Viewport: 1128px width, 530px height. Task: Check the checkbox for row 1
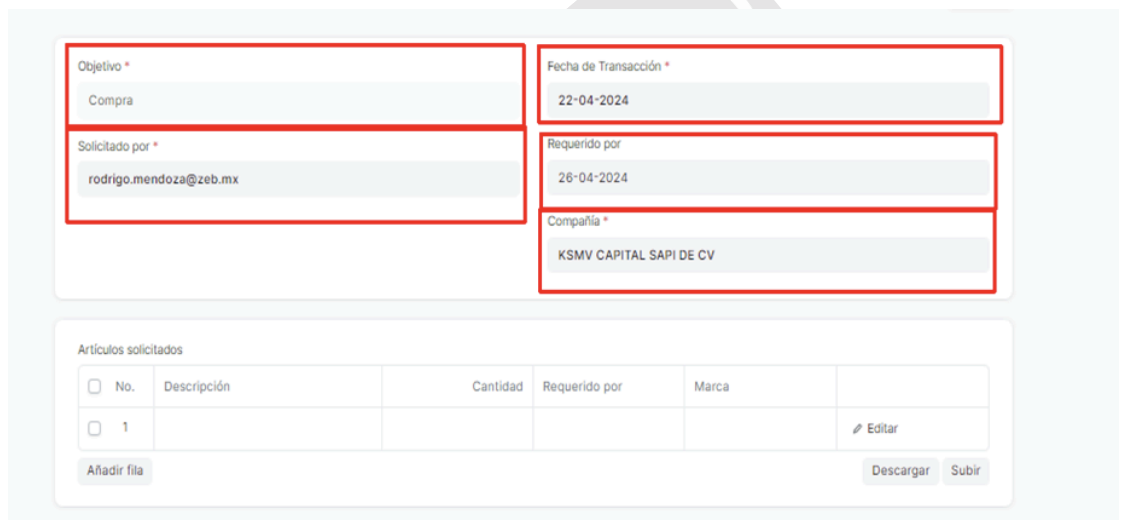pos(94,429)
